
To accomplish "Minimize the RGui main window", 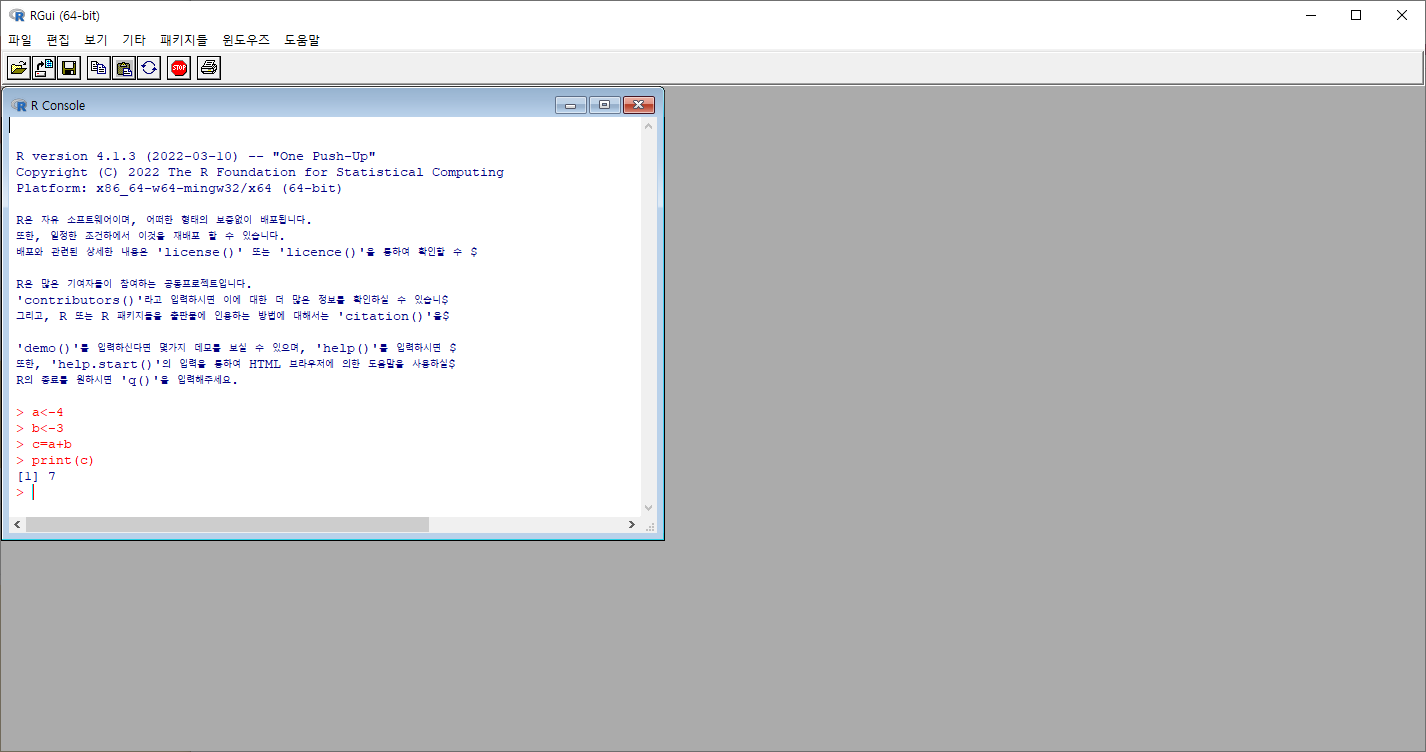I will pos(1310,15).
